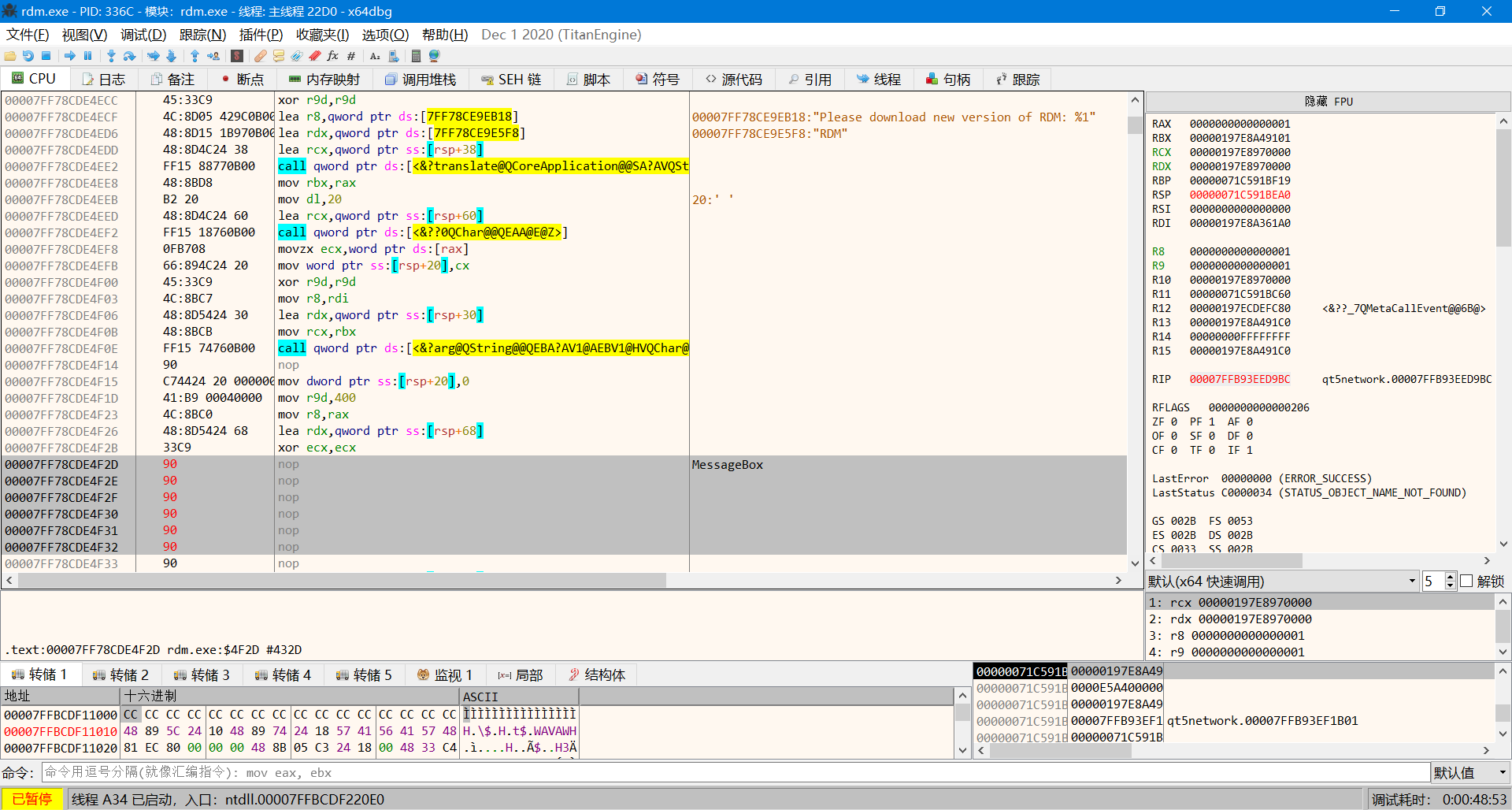Screen dimensions: 1512x810
Task: Switch to the 调用堆栈 call stack tab
Action: pos(421,80)
